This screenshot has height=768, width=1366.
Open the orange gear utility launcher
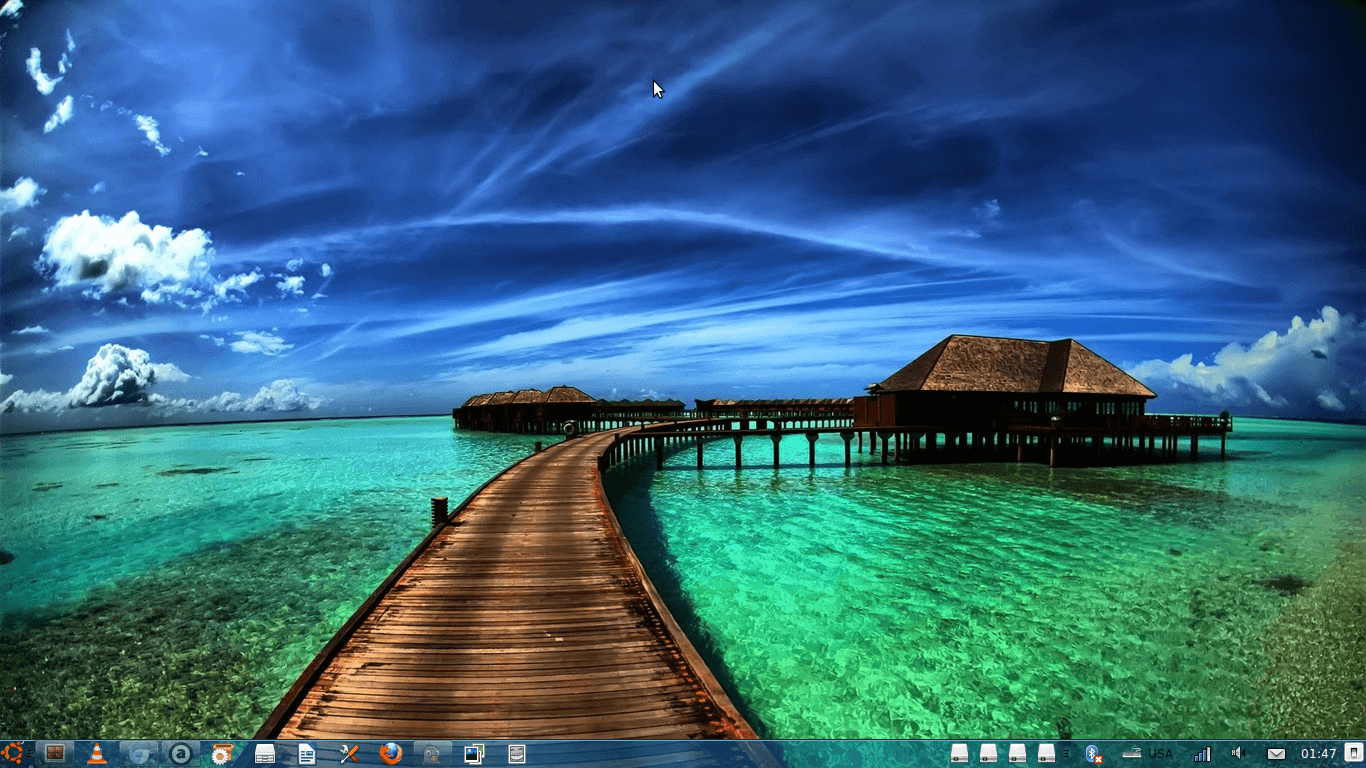coord(220,755)
